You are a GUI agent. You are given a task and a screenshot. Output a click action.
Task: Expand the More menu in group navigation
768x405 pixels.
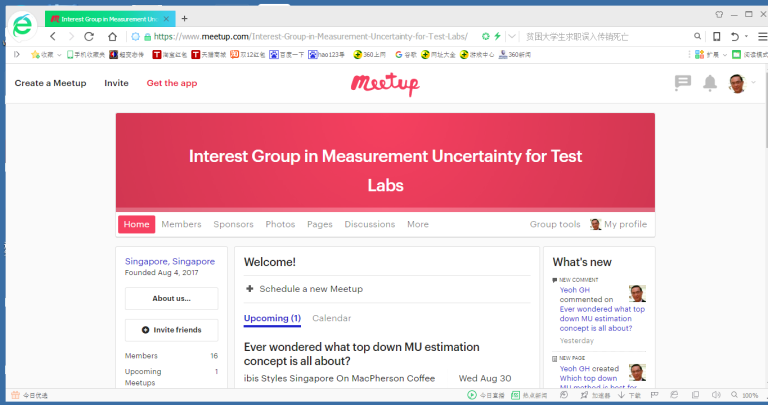coord(418,225)
